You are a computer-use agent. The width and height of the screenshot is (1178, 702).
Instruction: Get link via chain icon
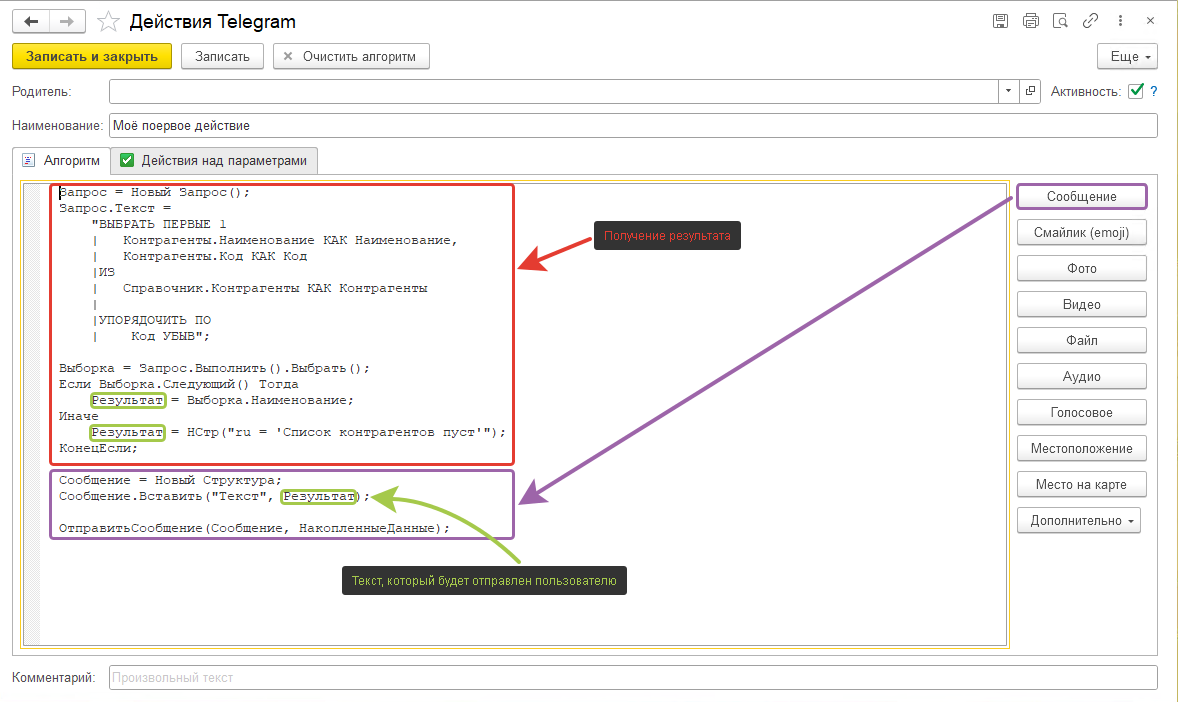pyautogui.click(x=1091, y=21)
